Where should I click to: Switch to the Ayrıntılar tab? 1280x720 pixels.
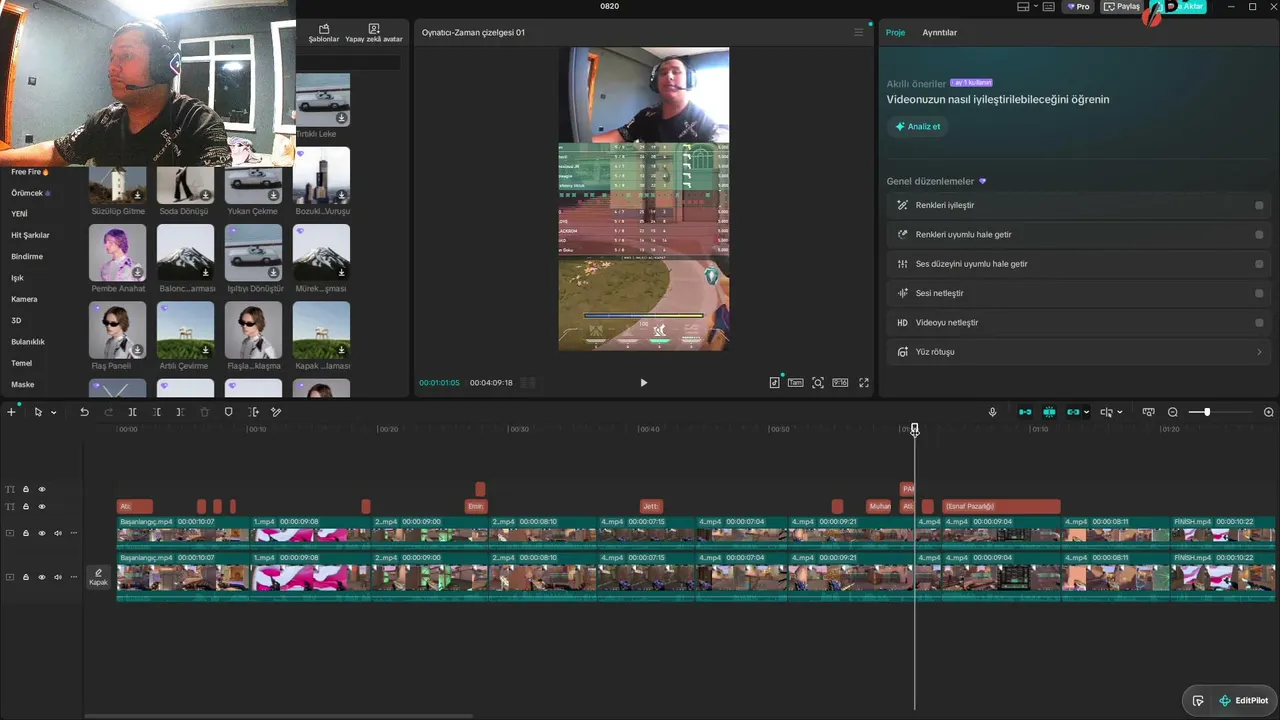939,33
